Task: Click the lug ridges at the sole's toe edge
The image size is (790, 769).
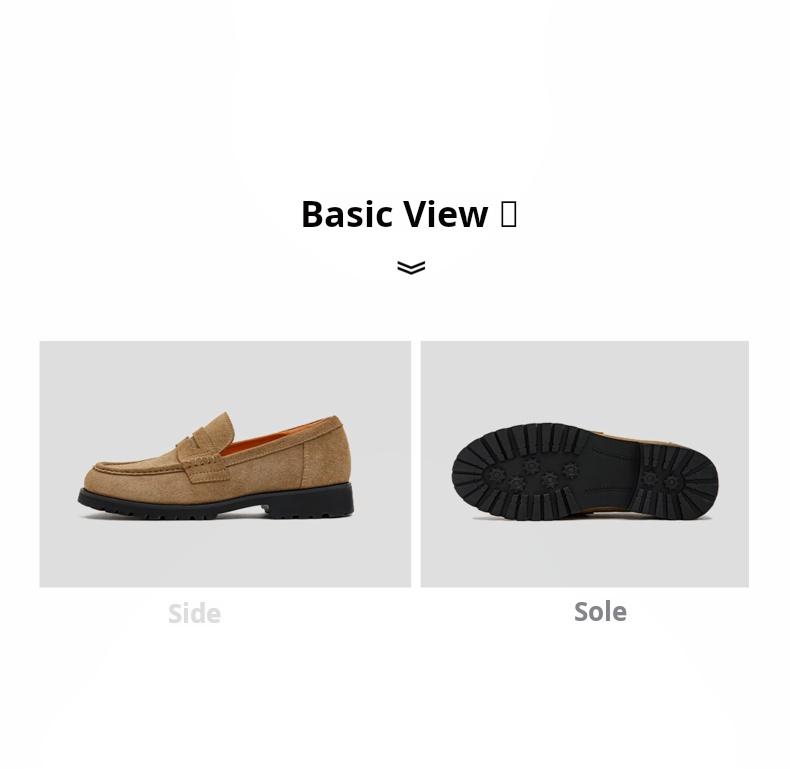Action: pyautogui.click(x=471, y=474)
